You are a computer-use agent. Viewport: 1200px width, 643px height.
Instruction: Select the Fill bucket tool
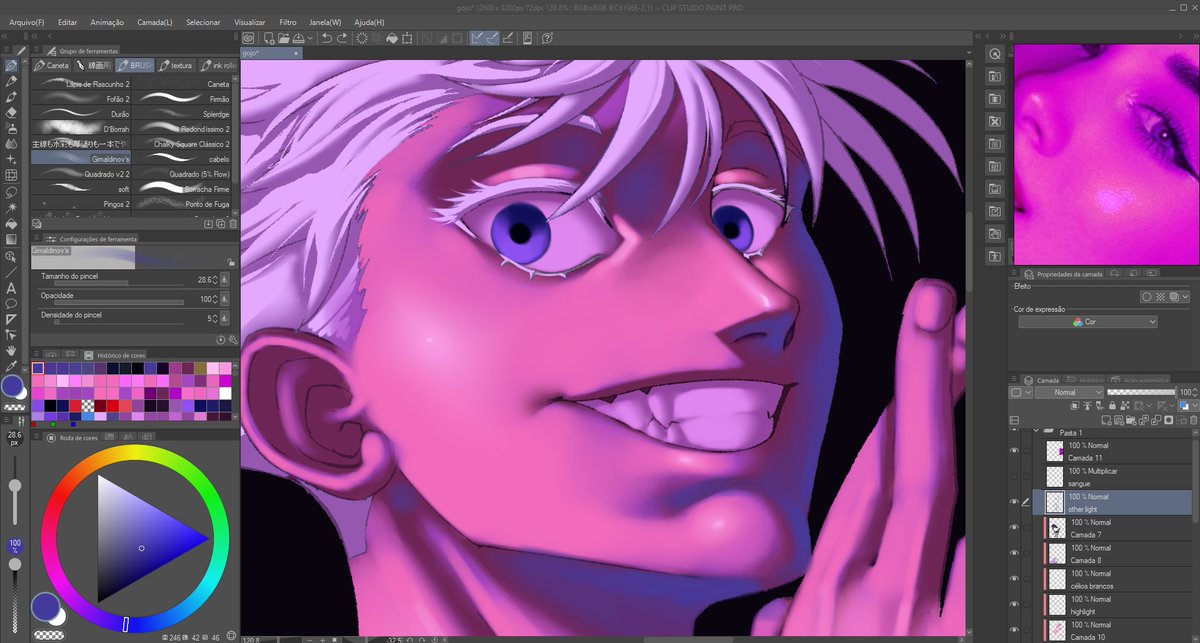(12, 223)
